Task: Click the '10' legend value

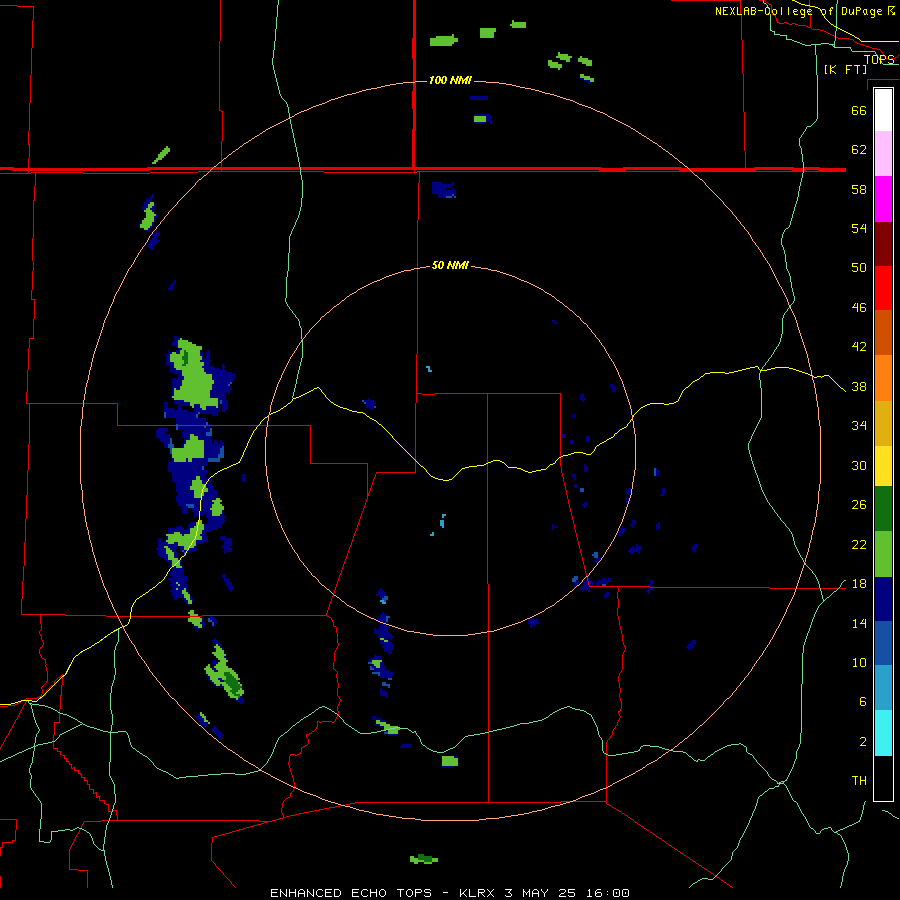Action: coord(859,663)
